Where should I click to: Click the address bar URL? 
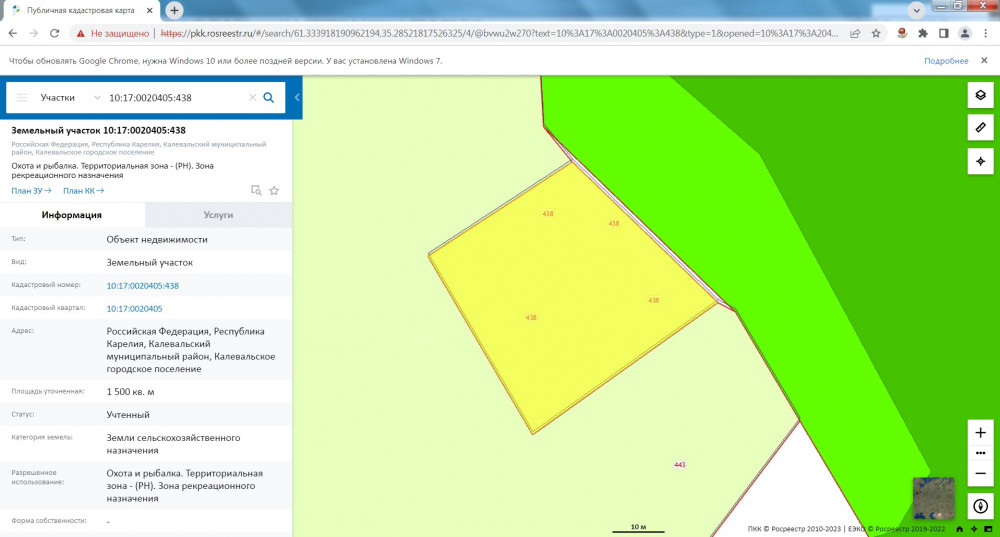[x=499, y=33]
